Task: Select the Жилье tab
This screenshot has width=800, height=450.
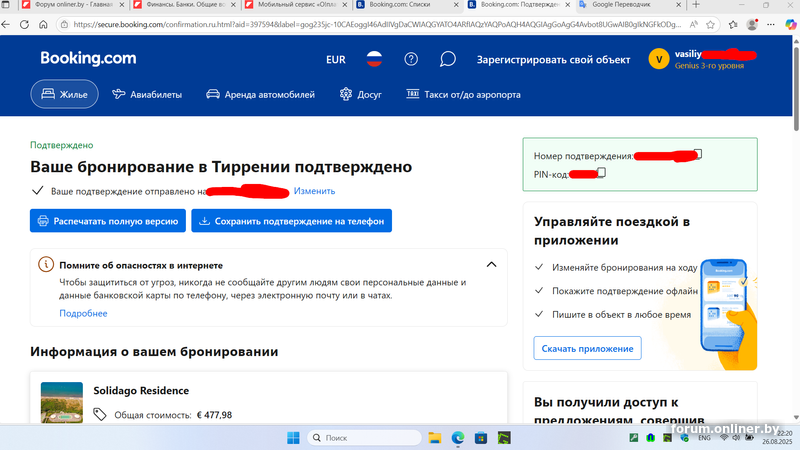Action: click(x=64, y=94)
